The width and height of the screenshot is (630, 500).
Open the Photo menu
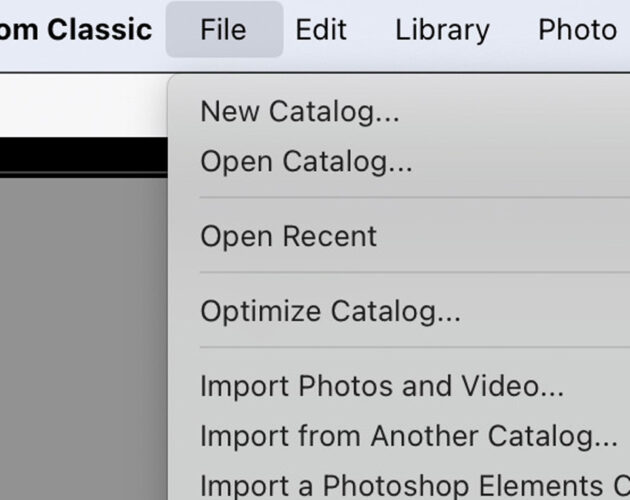[x=577, y=29]
